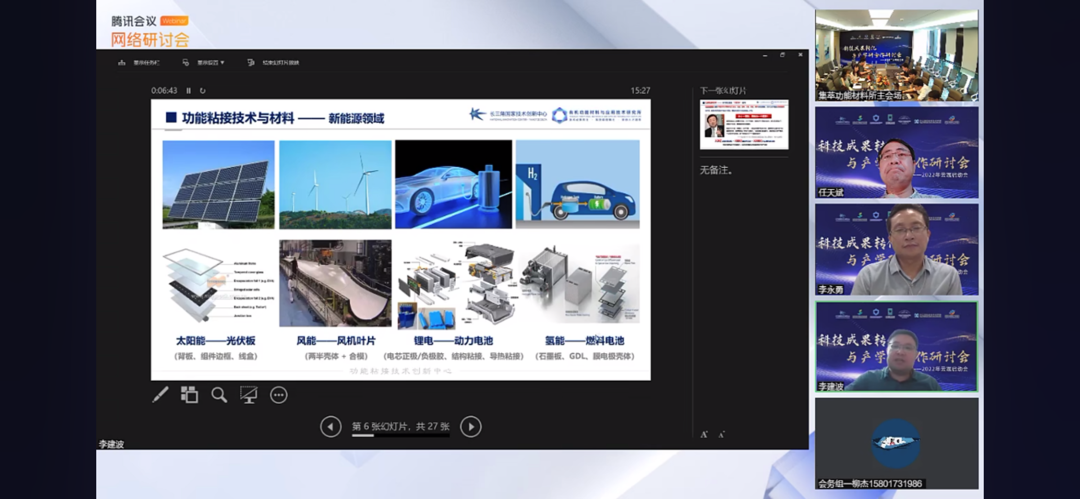Go to the previous slide
The height and width of the screenshot is (499, 1080).
pos(331,427)
